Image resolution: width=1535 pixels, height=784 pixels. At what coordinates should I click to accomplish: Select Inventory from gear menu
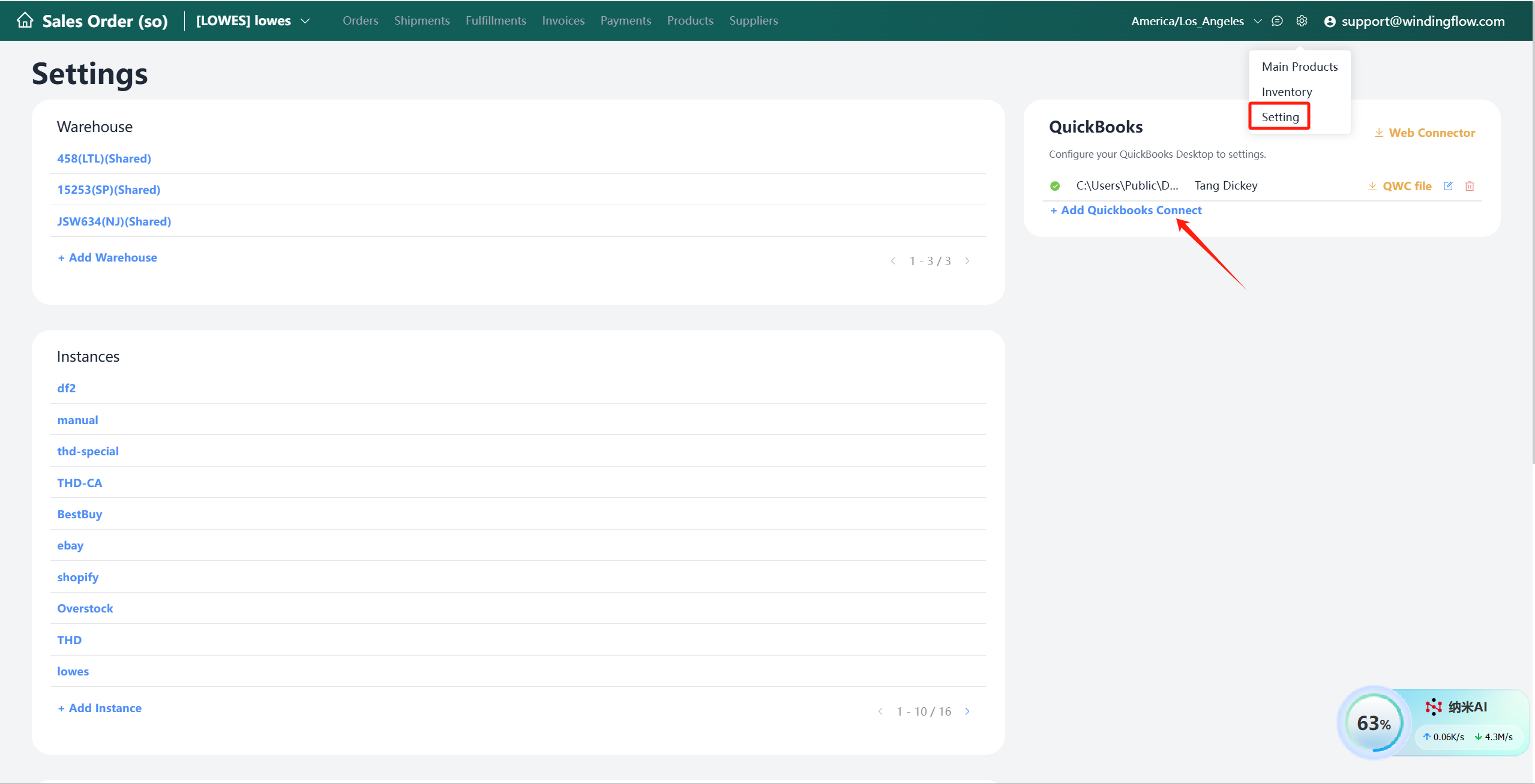(x=1287, y=92)
